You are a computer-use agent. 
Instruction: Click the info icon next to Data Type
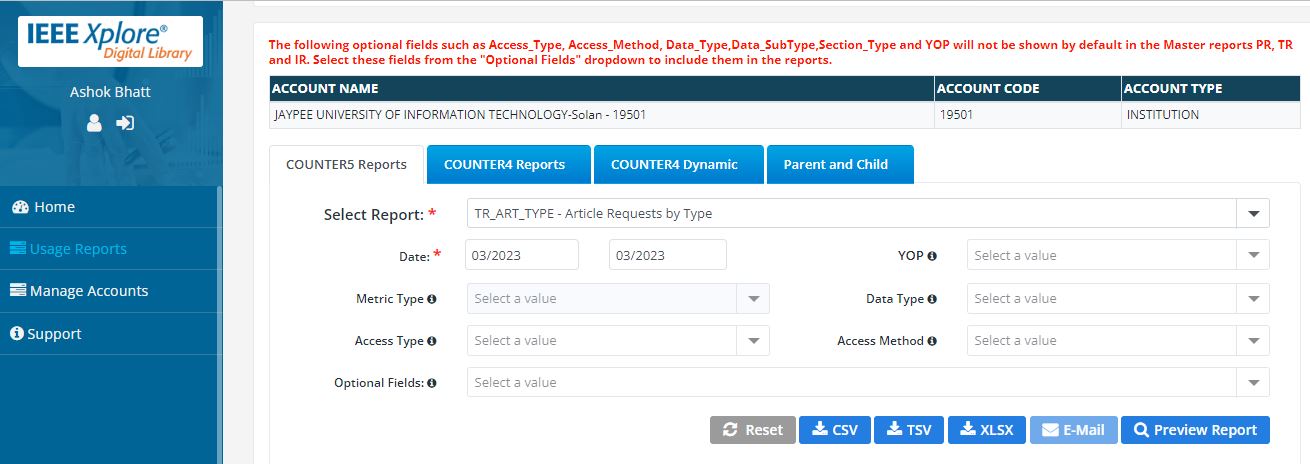[932, 299]
